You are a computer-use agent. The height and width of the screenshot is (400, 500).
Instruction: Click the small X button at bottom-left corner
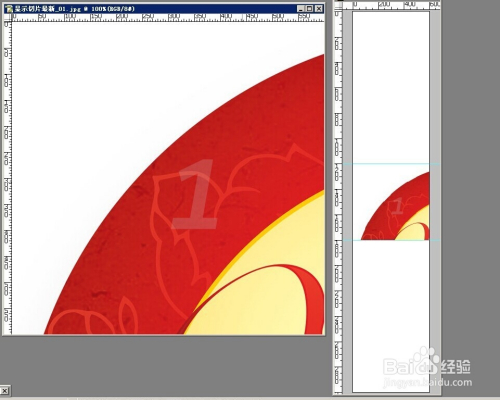[x=5, y=390]
